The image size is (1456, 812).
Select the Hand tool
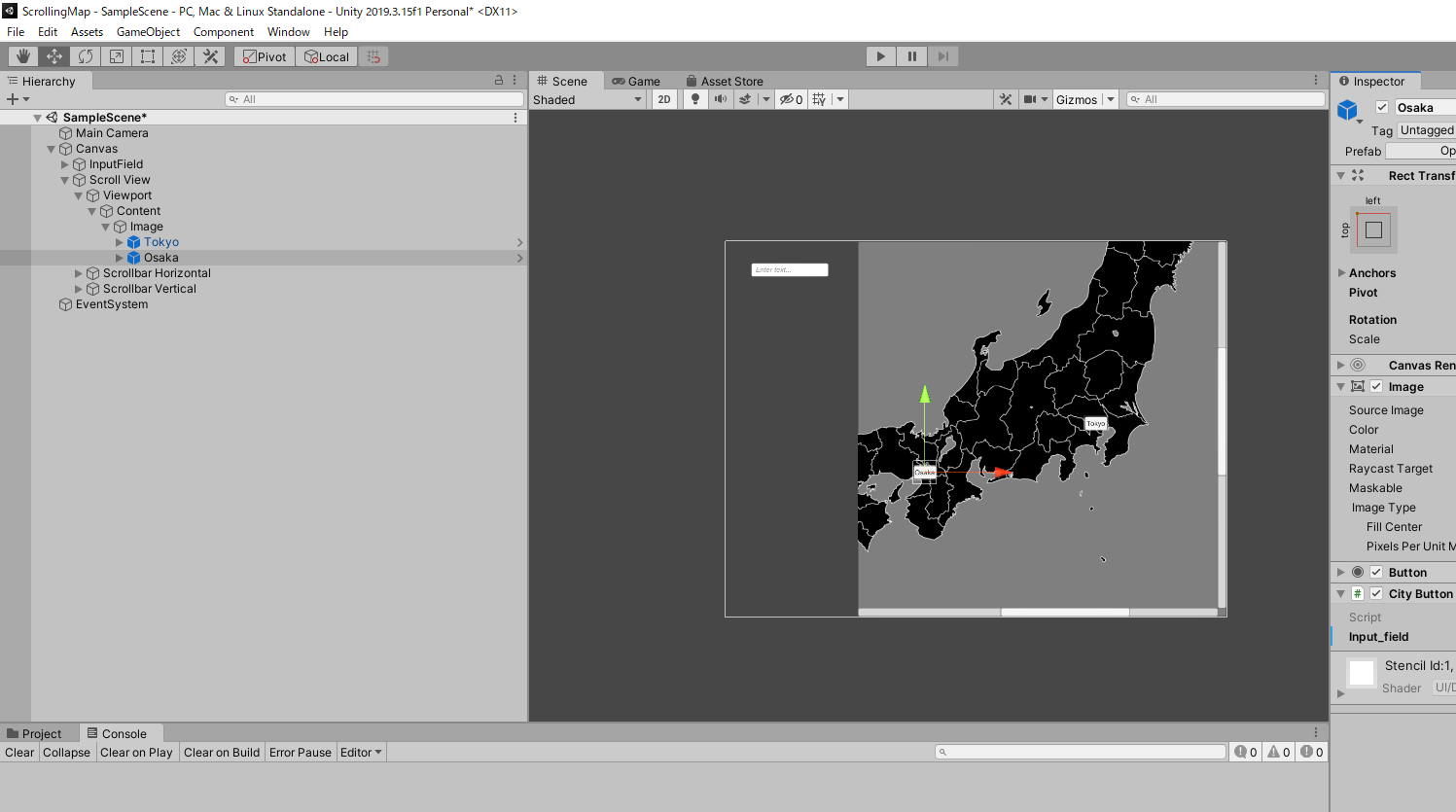tap(23, 56)
